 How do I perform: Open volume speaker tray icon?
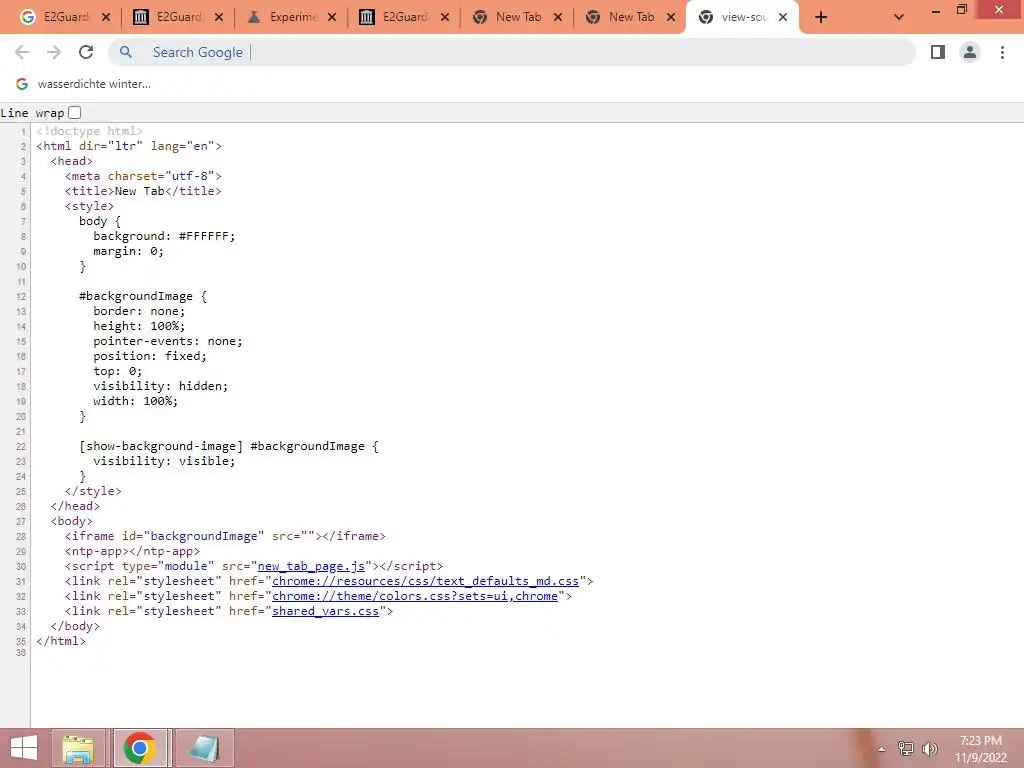point(930,749)
